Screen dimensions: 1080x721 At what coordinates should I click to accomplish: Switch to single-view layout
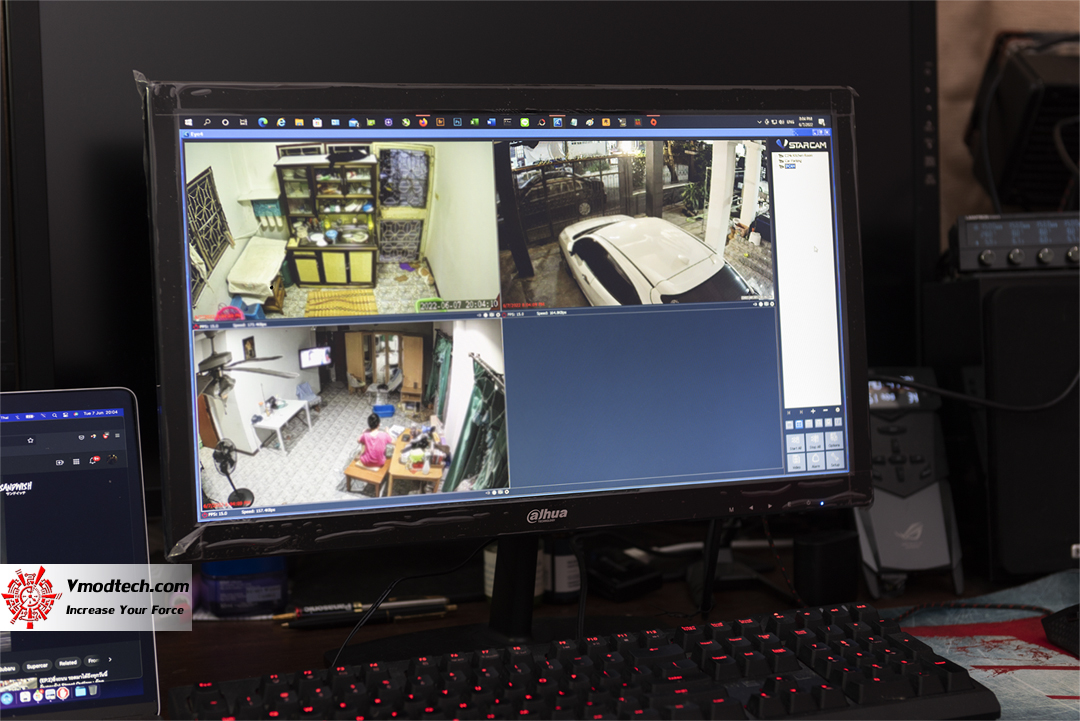point(789,425)
